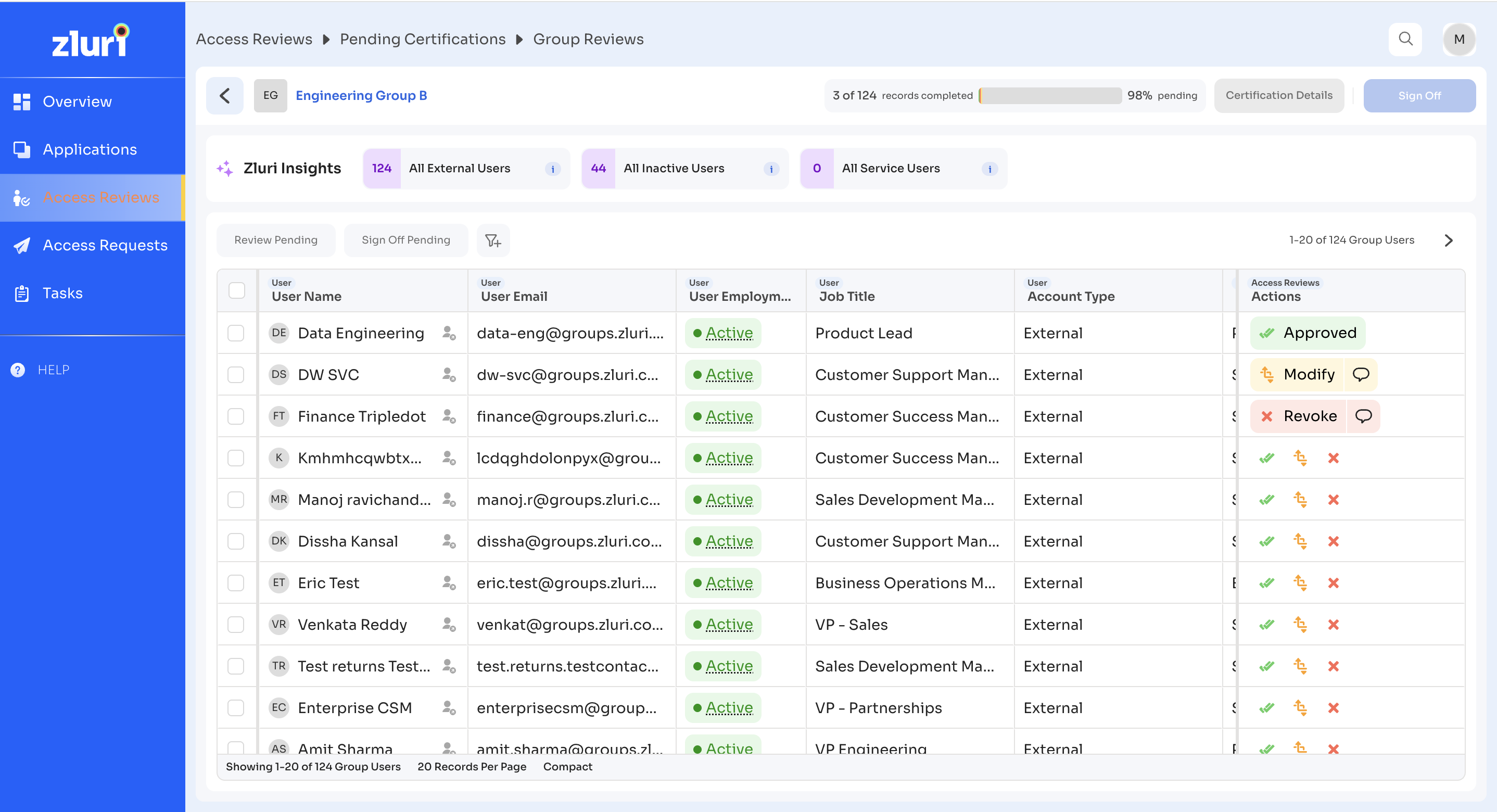Screen dimensions: 1497x812
Task: Click the records completed progress bar
Action: point(1050,95)
